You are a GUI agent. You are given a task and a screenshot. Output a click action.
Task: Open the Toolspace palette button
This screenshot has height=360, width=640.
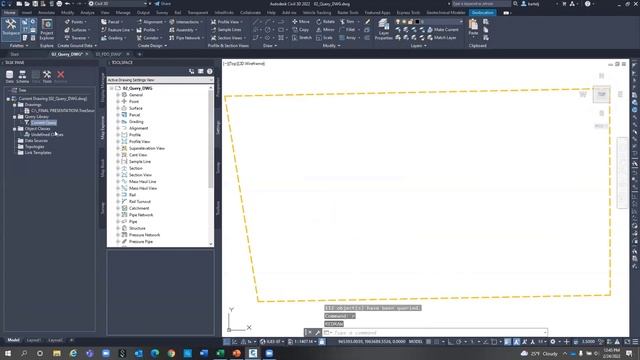(11, 28)
